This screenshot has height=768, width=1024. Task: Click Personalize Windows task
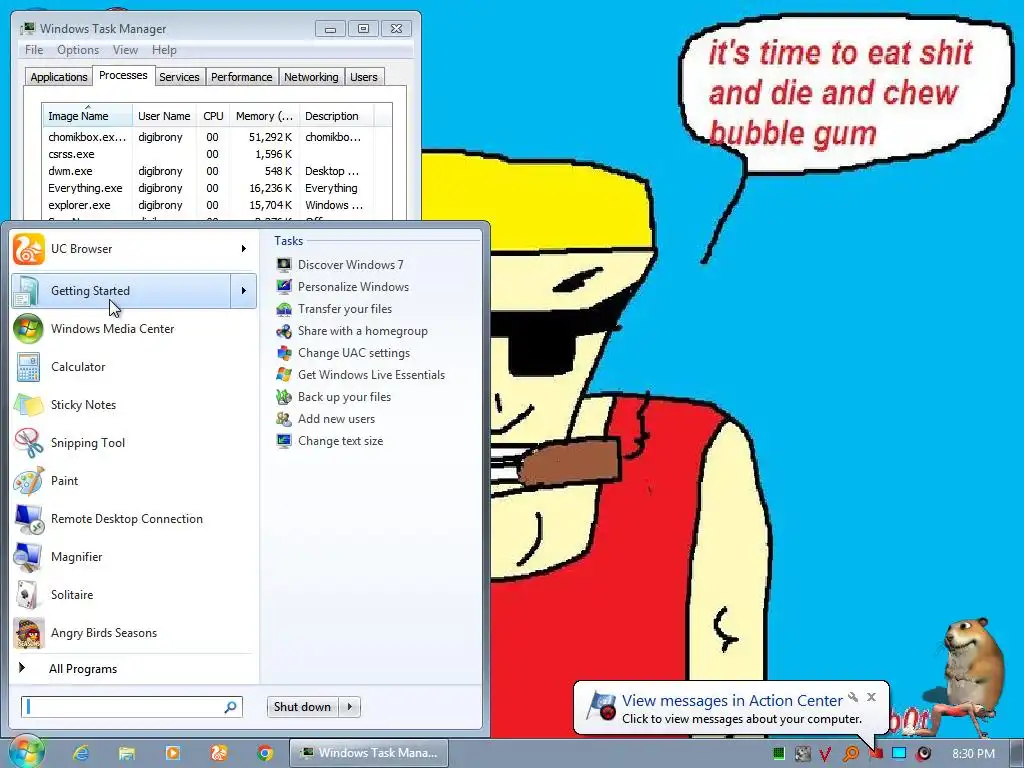pyautogui.click(x=342, y=287)
